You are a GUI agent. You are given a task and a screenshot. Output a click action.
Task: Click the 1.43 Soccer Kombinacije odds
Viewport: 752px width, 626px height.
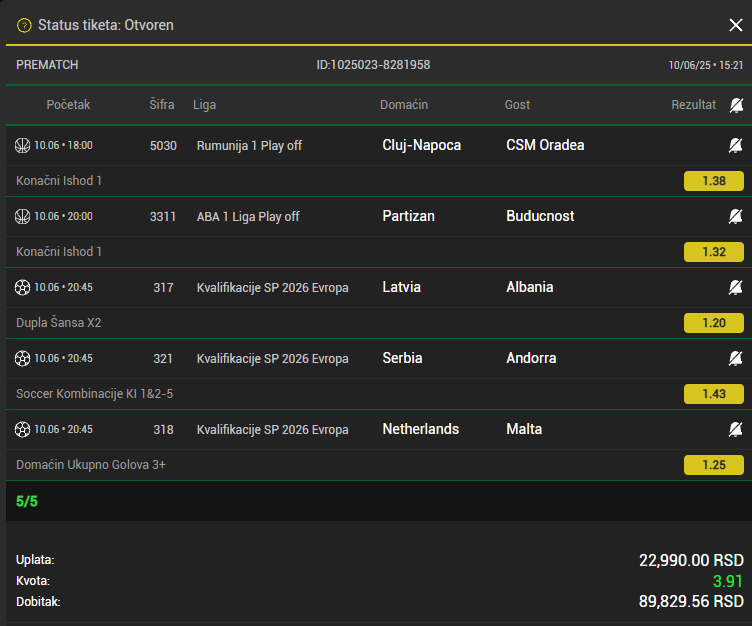[x=714, y=394]
